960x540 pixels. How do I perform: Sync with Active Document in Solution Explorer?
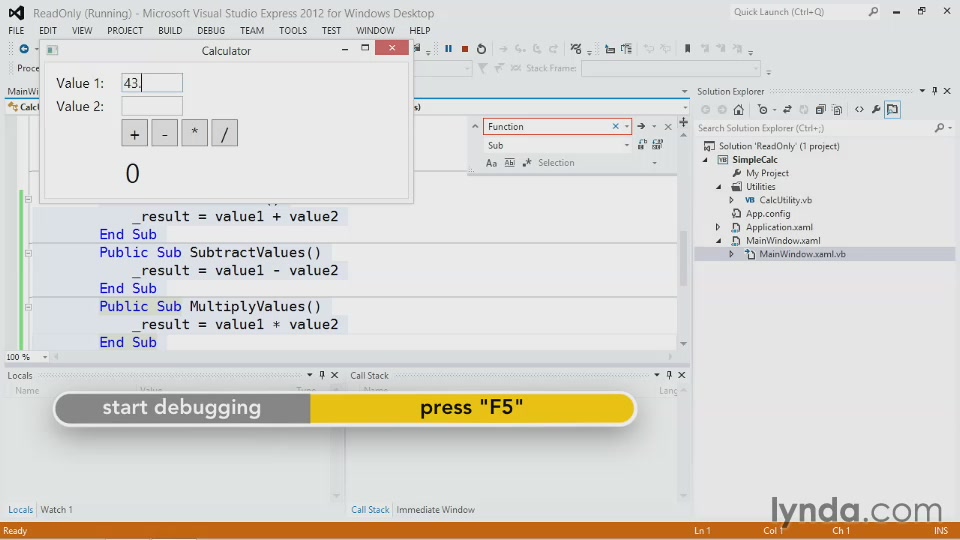pos(787,110)
